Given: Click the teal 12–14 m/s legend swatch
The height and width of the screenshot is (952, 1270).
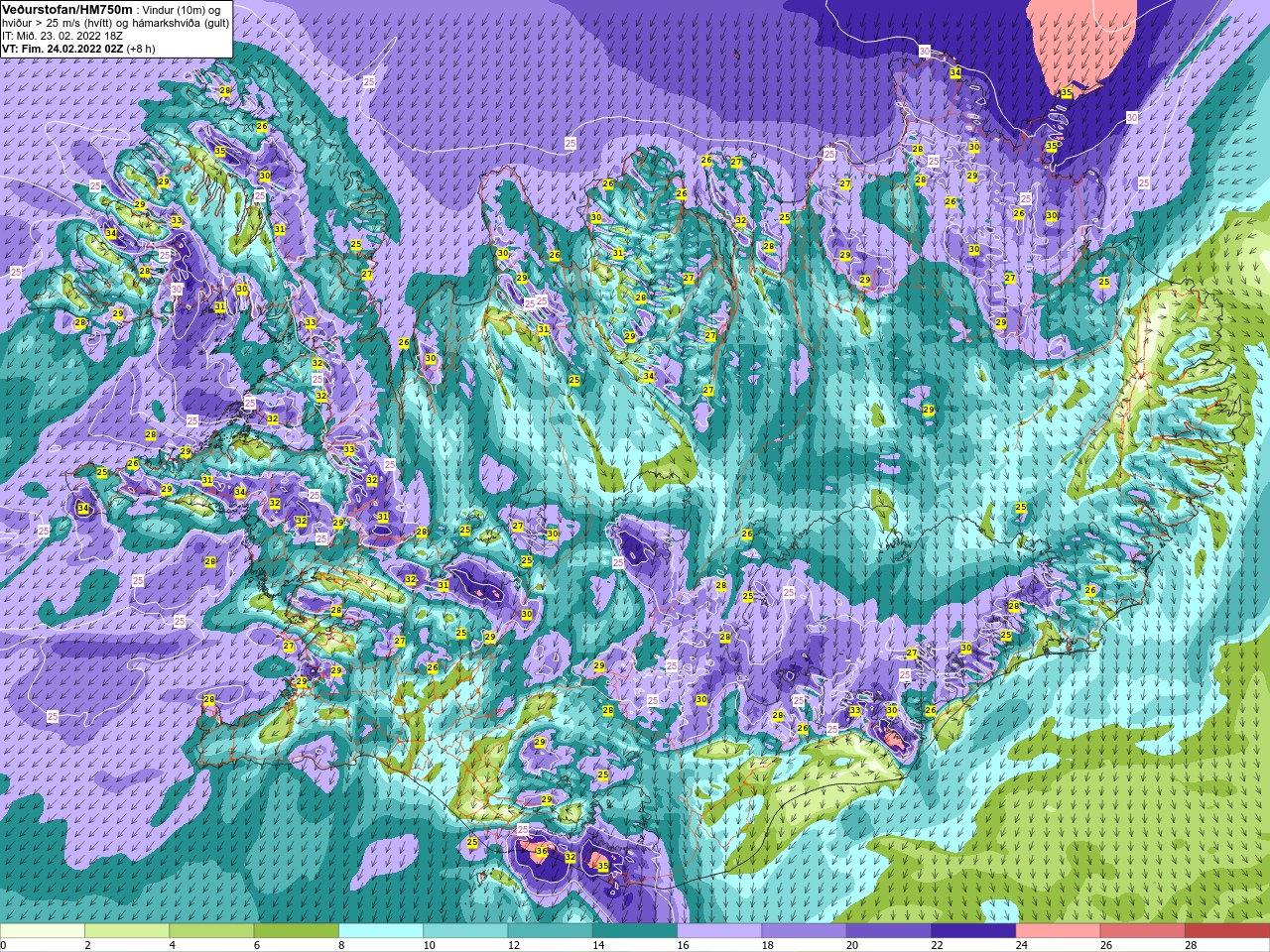Looking at the screenshot, I should click(x=550, y=931).
